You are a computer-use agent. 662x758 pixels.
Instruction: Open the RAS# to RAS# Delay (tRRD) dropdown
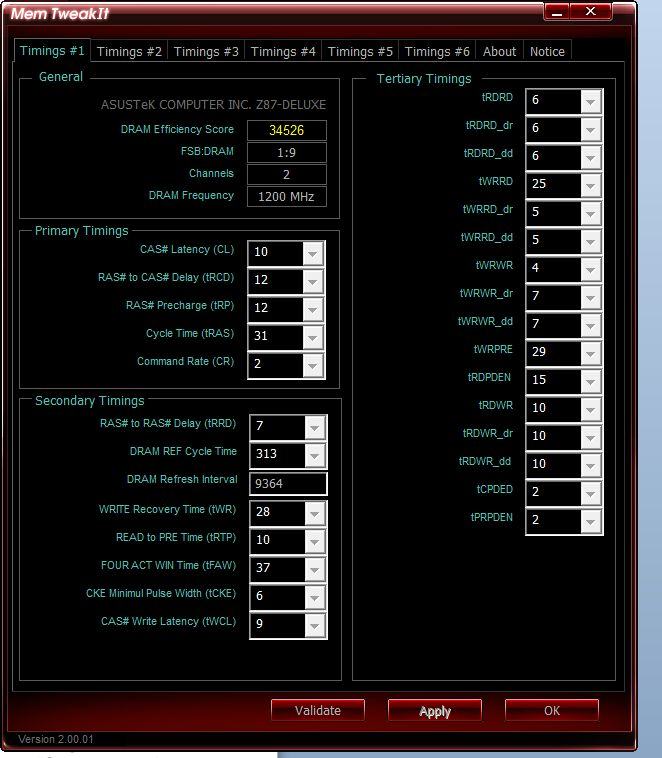pos(315,427)
